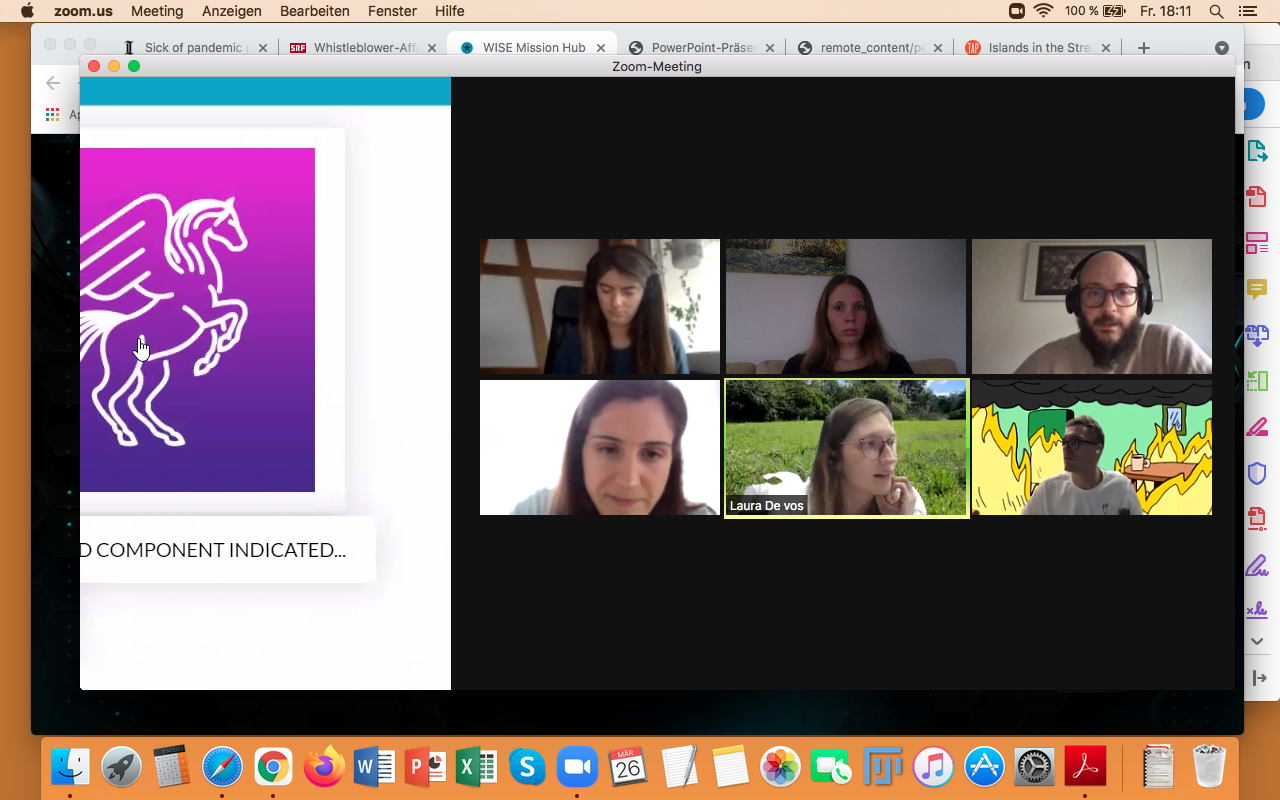This screenshot has height=800, width=1280.
Task: Open the Fenster menu
Action: pyautogui.click(x=392, y=11)
